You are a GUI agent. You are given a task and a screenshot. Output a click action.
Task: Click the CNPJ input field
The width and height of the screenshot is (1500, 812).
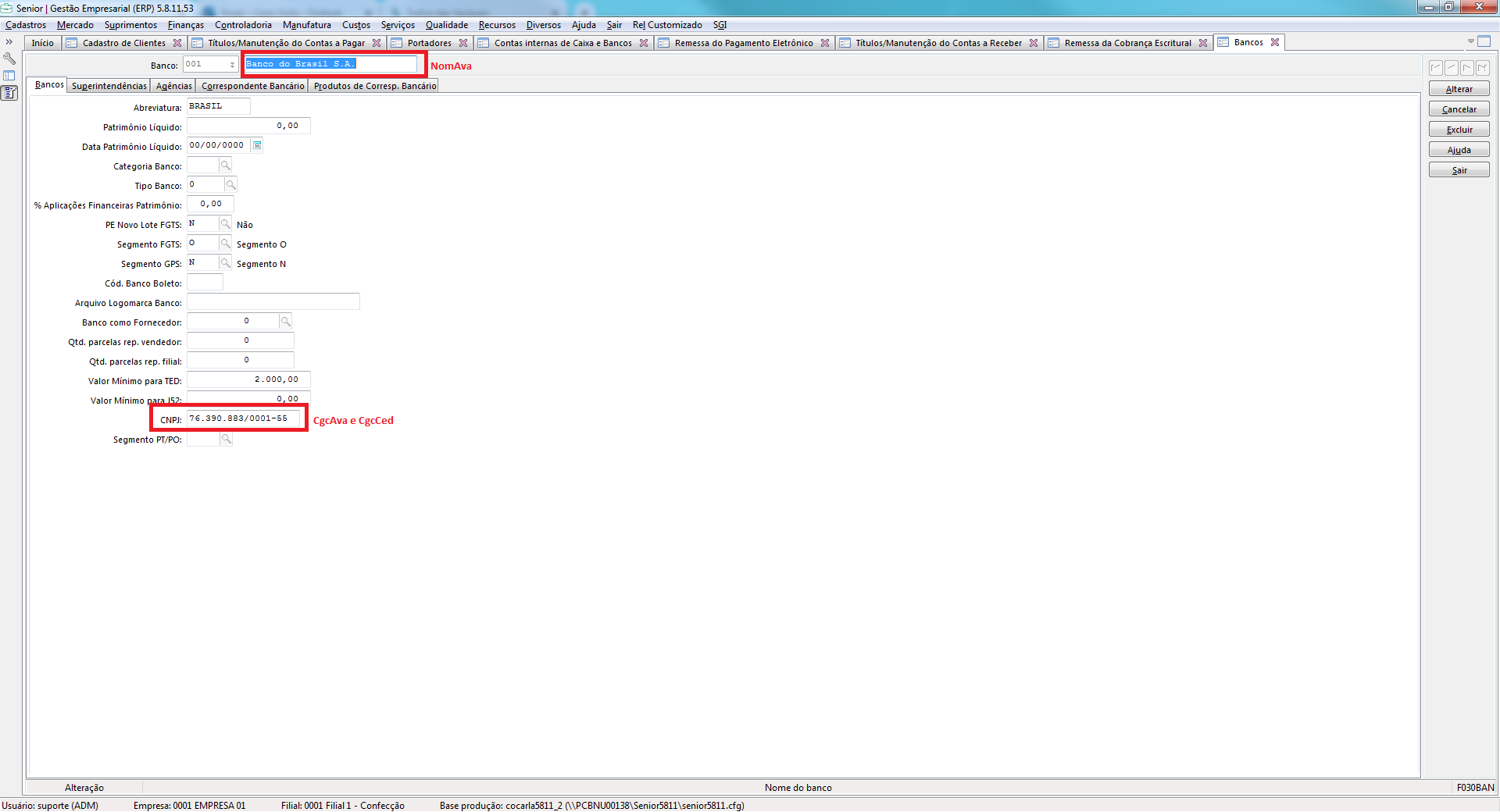pyautogui.click(x=243, y=419)
